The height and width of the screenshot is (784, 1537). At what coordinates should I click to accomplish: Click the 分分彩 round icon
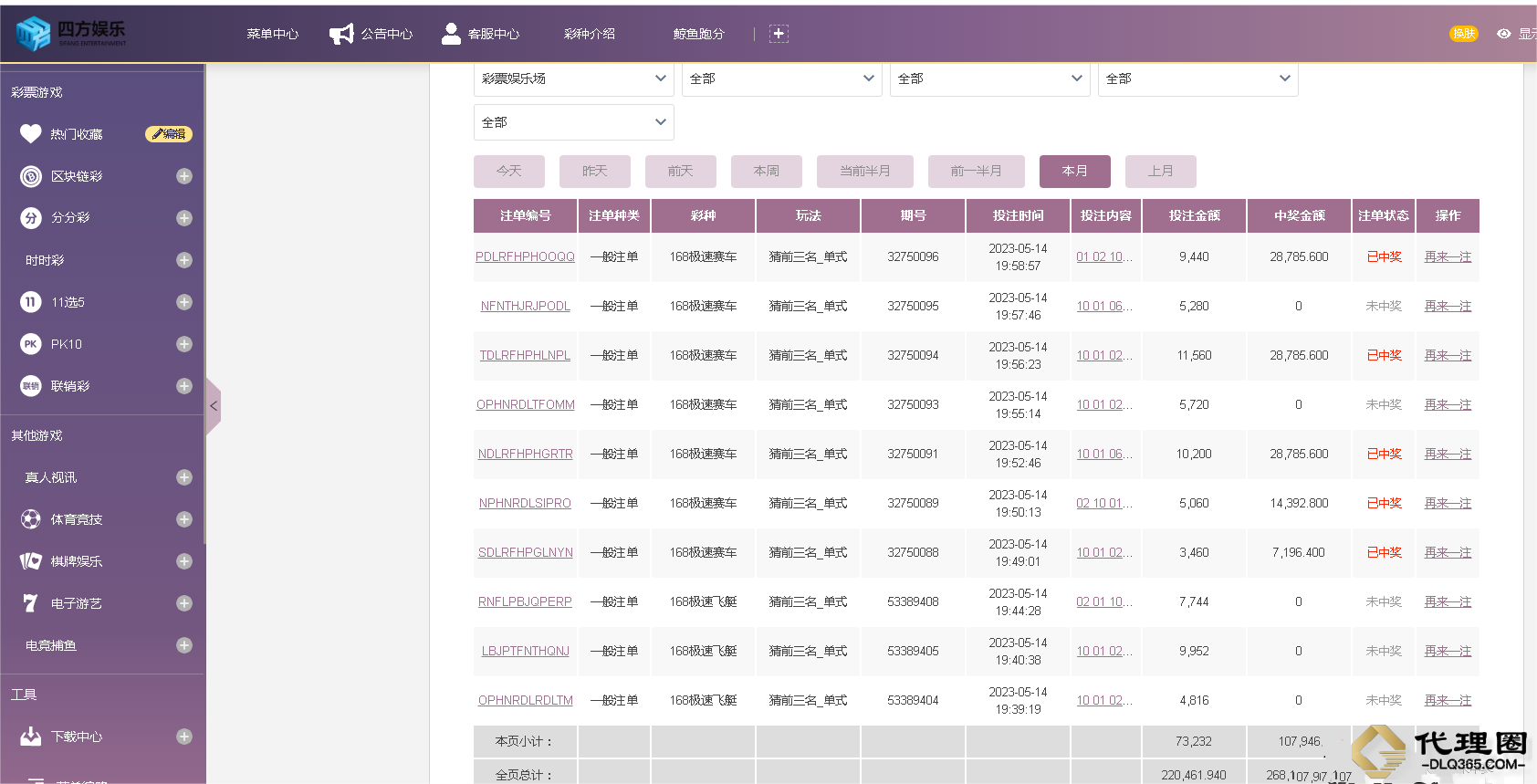(x=31, y=218)
